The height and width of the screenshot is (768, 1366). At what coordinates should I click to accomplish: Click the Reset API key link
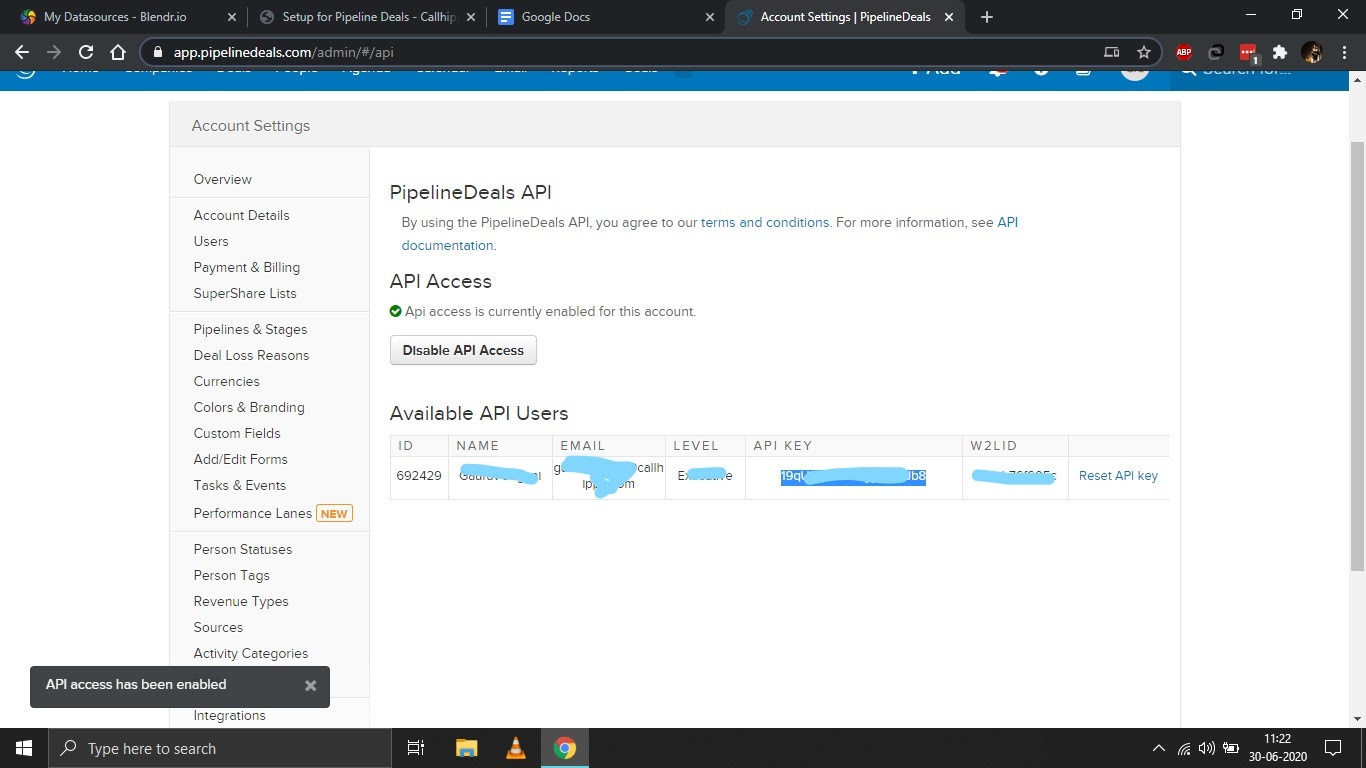[1118, 476]
